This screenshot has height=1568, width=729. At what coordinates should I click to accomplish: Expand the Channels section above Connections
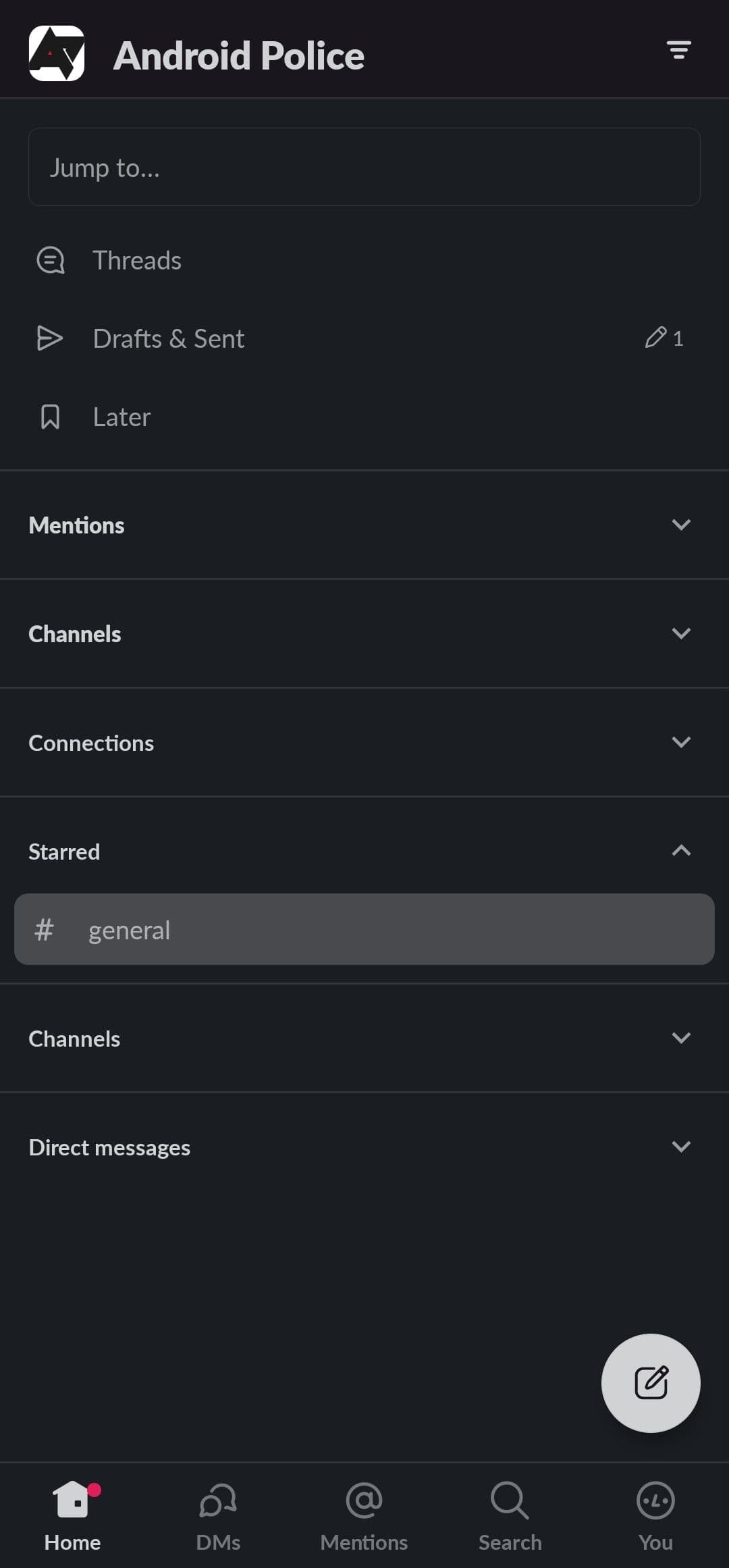click(x=681, y=633)
